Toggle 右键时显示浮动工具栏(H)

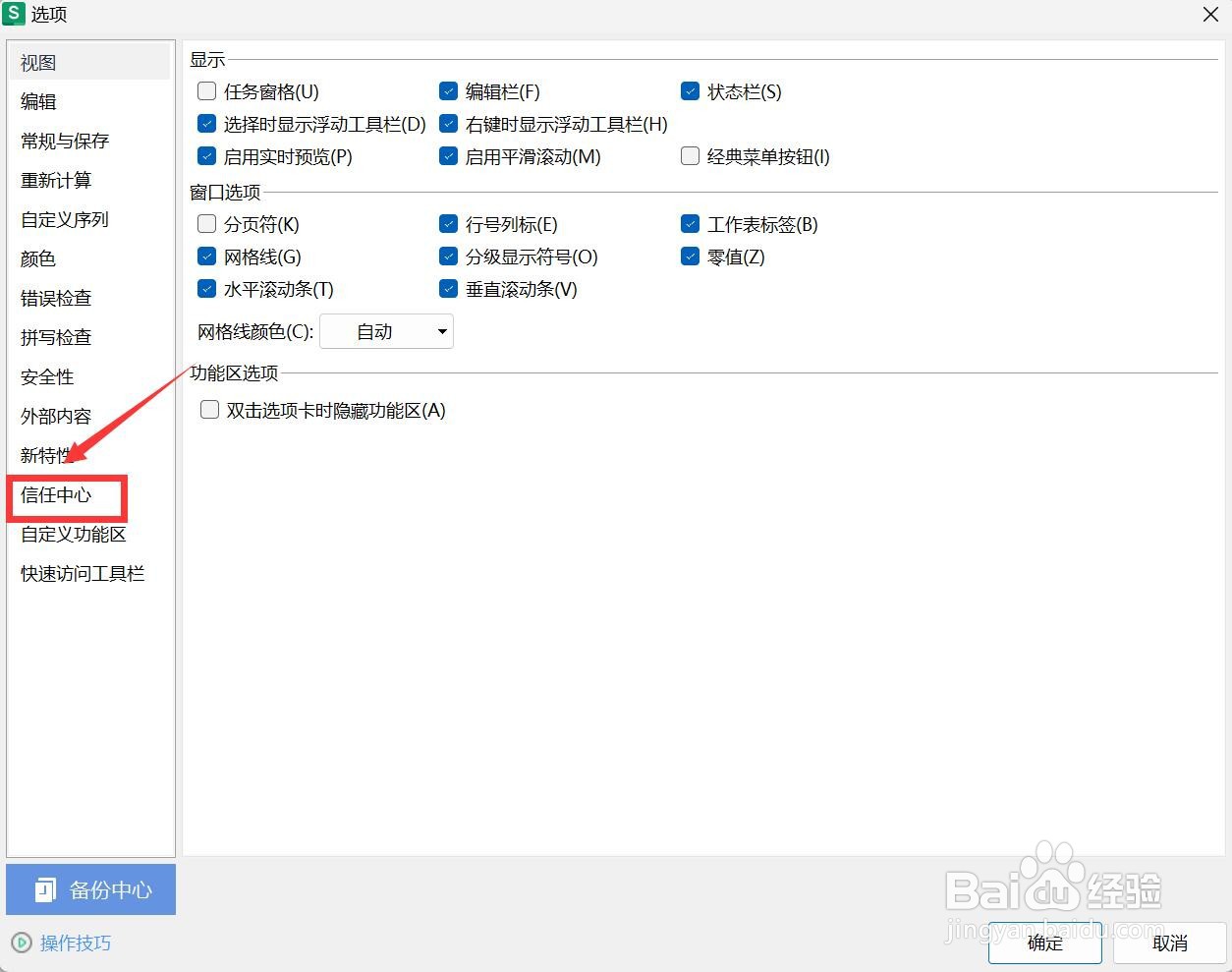pos(448,124)
